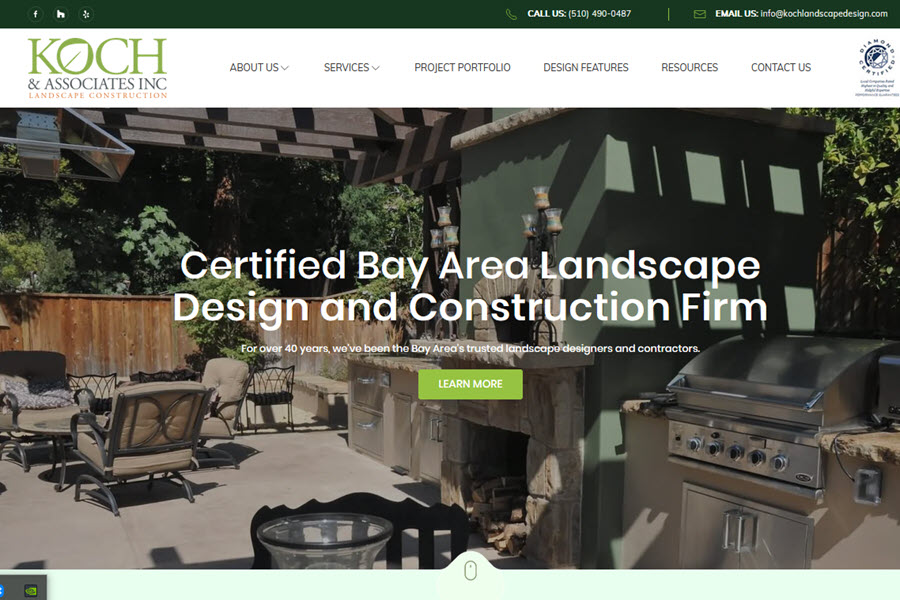The height and width of the screenshot is (600, 900).
Task: Open the Yelp social icon
Action: click(x=86, y=14)
